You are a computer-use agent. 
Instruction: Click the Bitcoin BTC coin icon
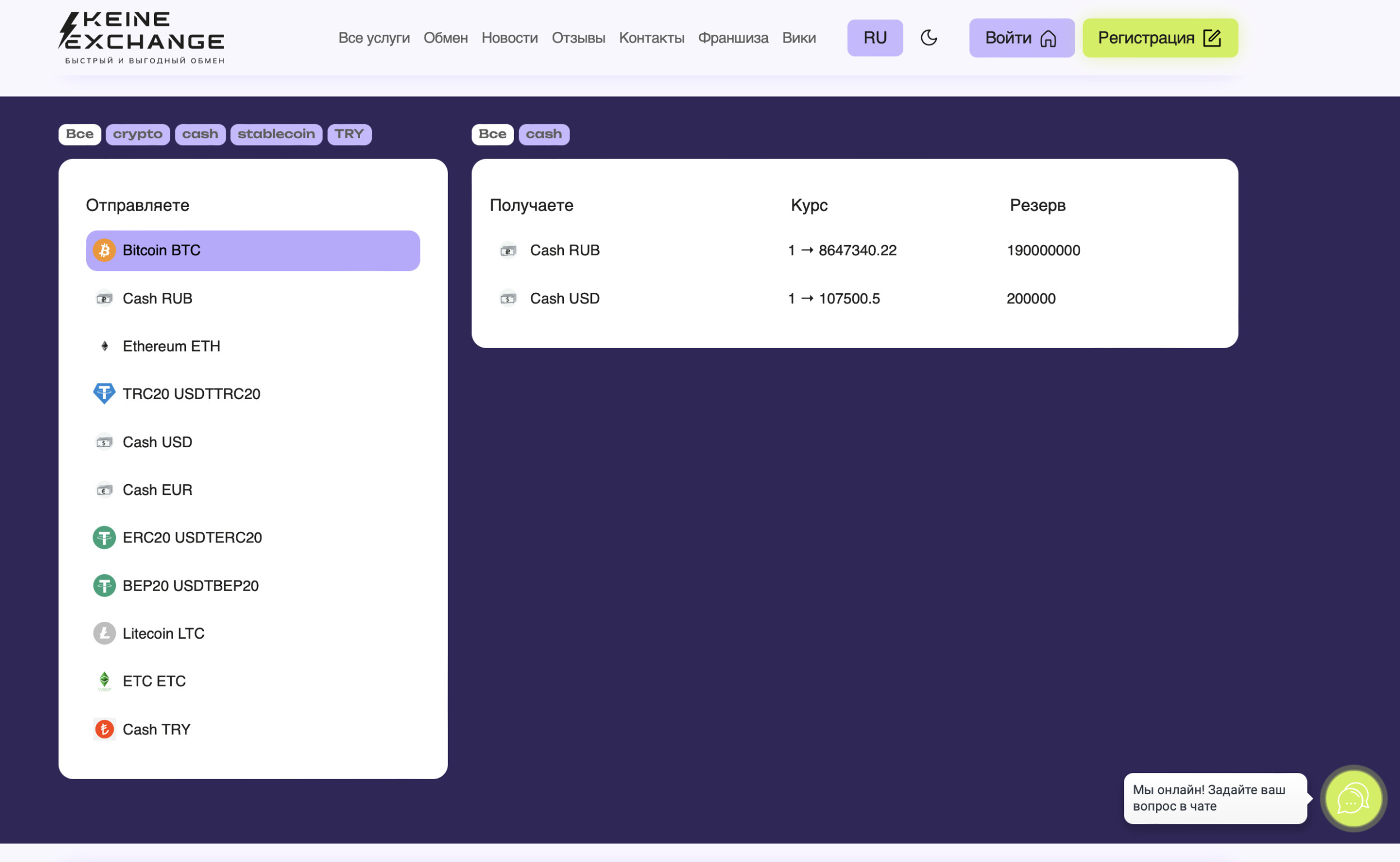(x=104, y=250)
